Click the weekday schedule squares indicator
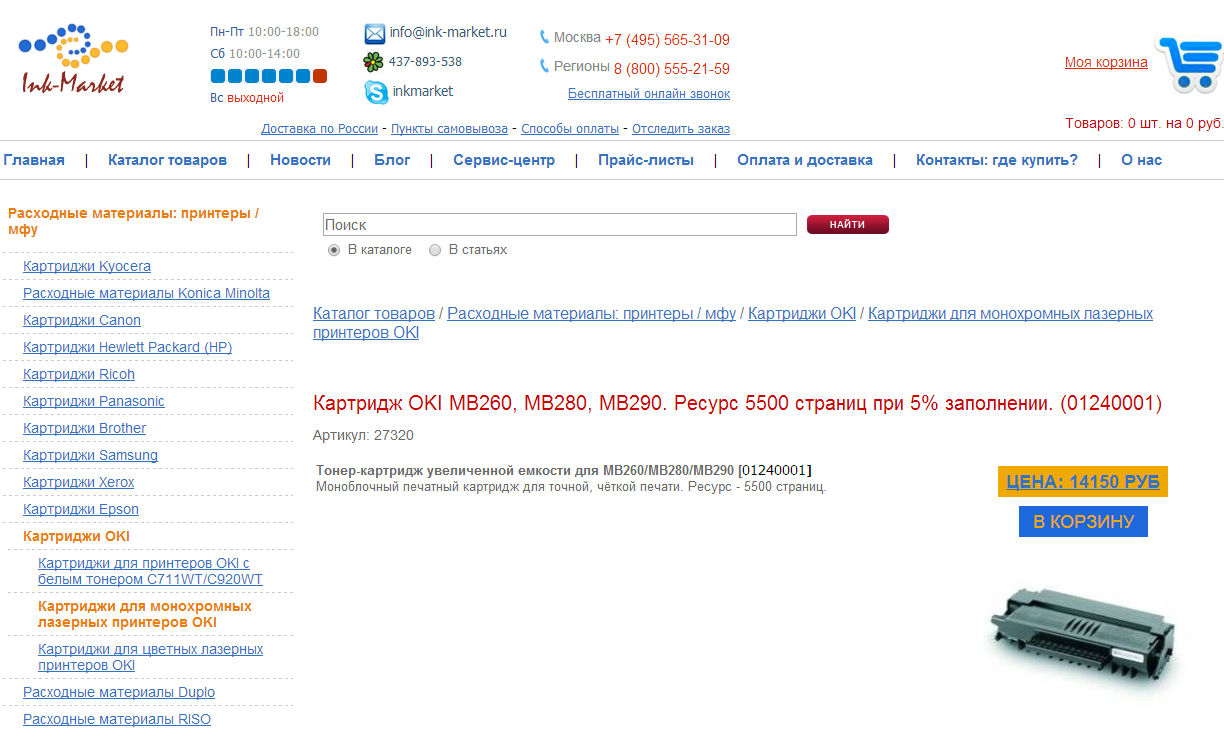The width and height of the screenshot is (1224, 747). [269, 76]
